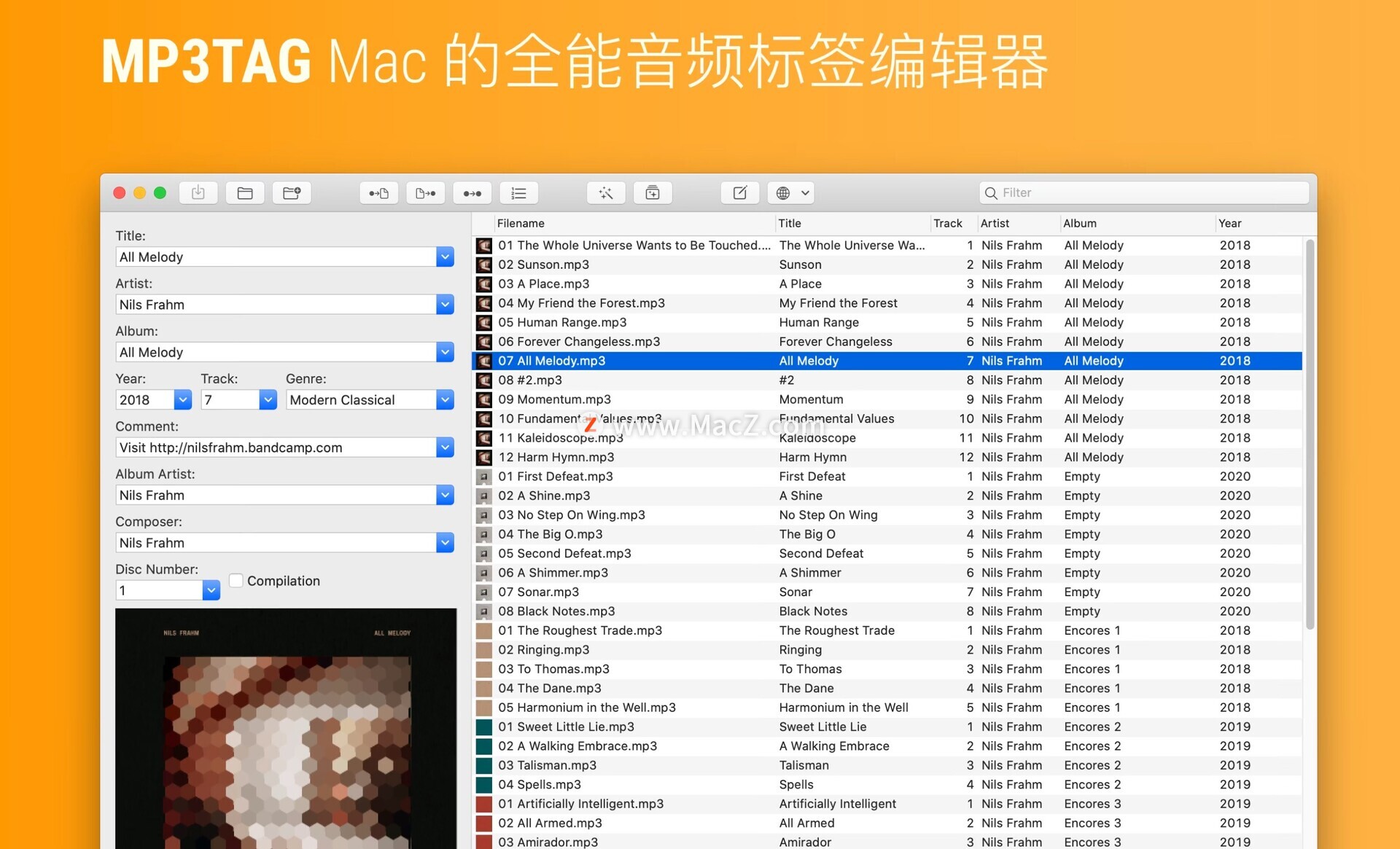Click the globe tag sources icon
This screenshot has width=1400, height=849.
click(x=783, y=193)
